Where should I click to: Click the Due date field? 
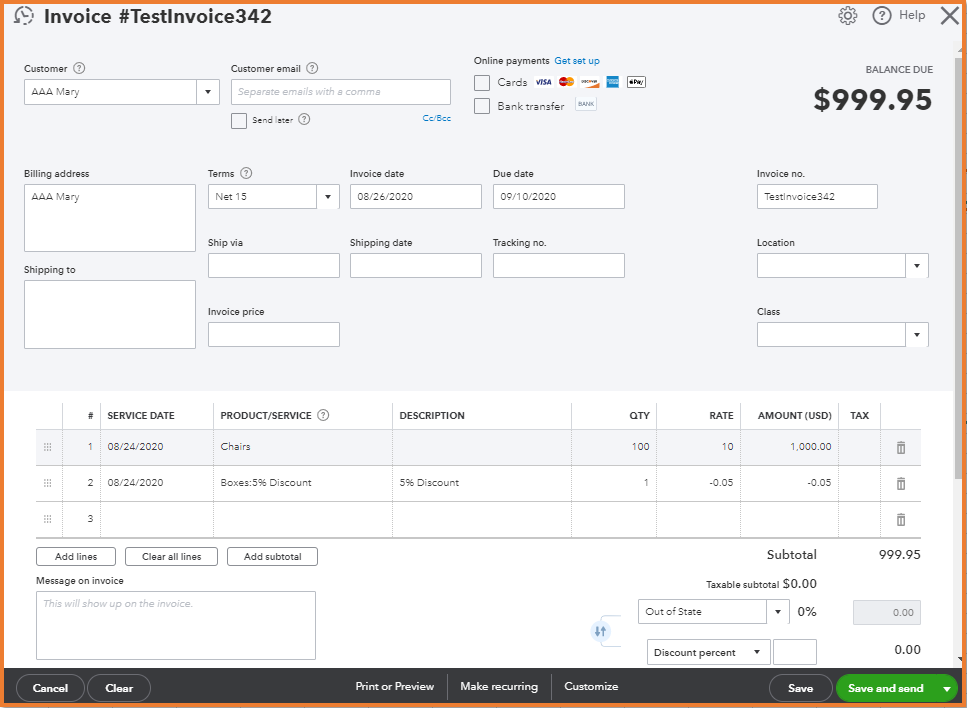[559, 197]
